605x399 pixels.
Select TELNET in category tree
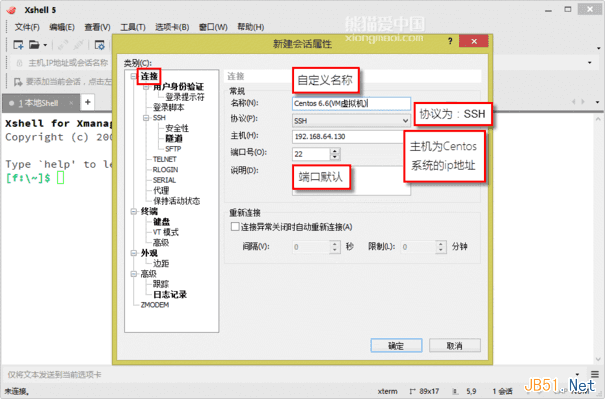point(164,159)
